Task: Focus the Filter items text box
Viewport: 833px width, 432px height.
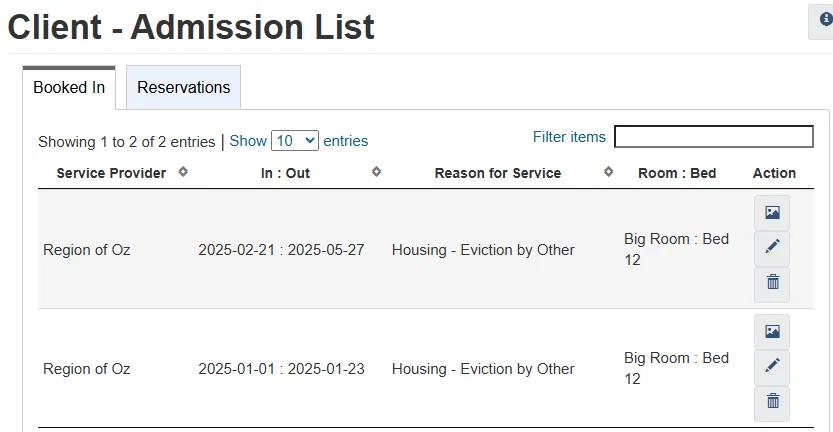Action: point(713,137)
